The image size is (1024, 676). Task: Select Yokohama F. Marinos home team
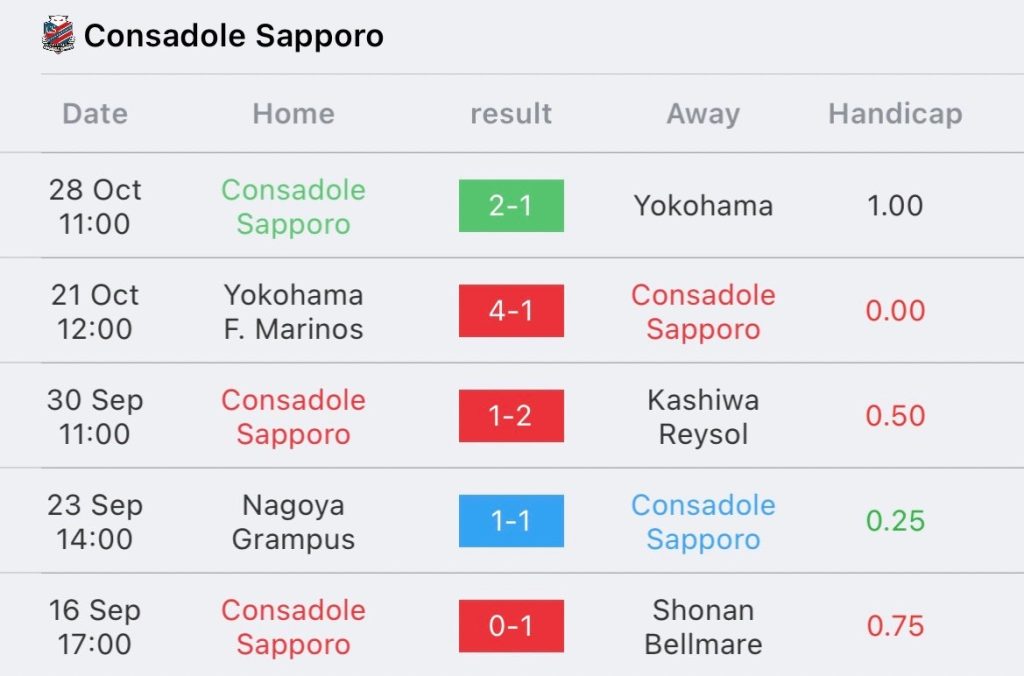point(293,312)
